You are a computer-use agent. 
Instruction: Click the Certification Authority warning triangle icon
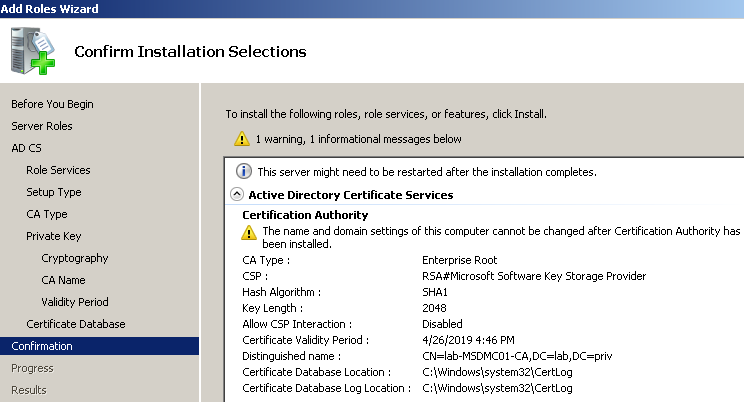[x=249, y=232]
